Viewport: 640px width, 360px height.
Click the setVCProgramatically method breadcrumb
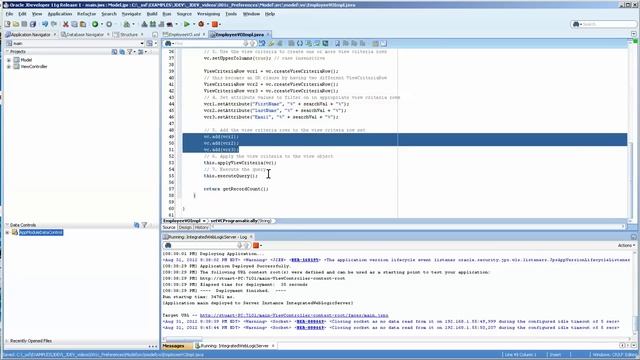click(x=241, y=221)
